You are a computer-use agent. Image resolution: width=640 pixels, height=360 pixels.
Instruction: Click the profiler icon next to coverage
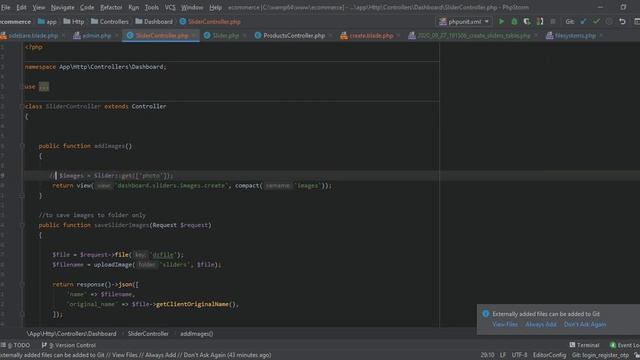click(x=540, y=22)
